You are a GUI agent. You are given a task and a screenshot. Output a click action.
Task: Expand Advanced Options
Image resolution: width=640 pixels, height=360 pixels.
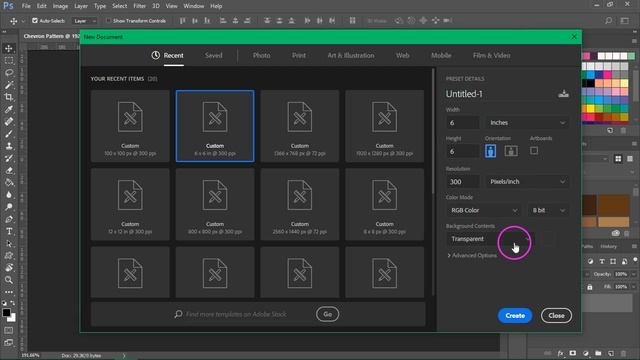pyautogui.click(x=472, y=256)
